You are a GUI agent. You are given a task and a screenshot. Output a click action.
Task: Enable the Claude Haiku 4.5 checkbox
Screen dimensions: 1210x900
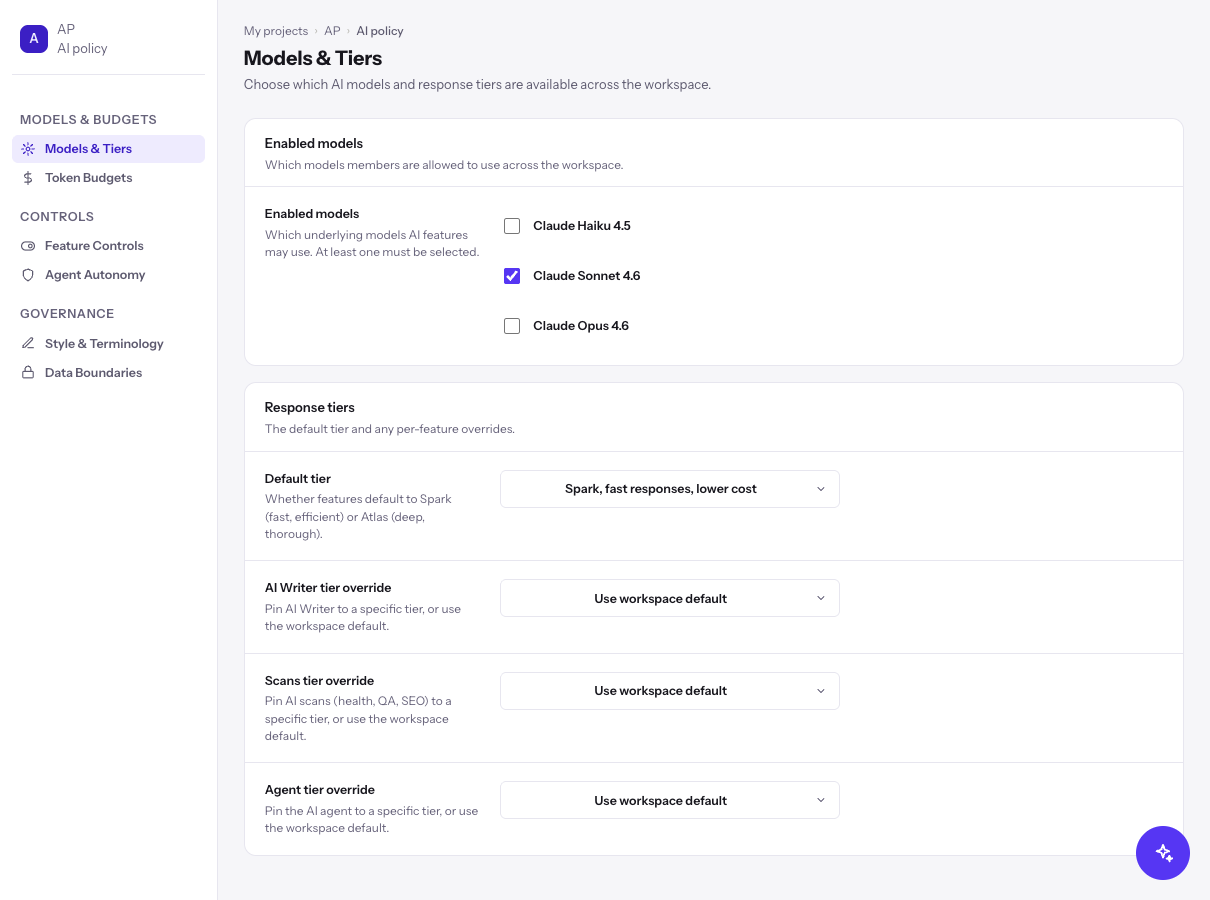512,226
